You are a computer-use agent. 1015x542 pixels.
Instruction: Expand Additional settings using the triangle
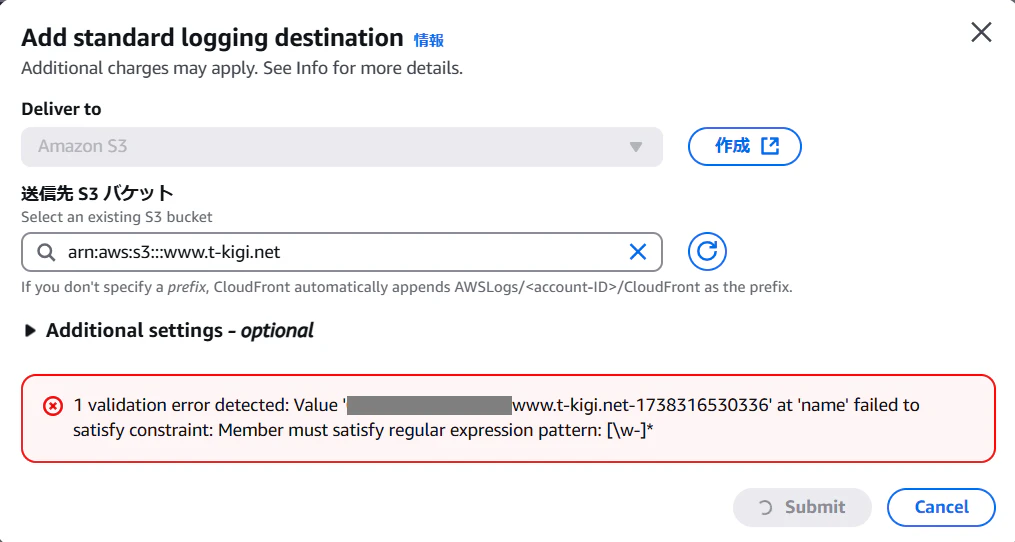click(30, 331)
